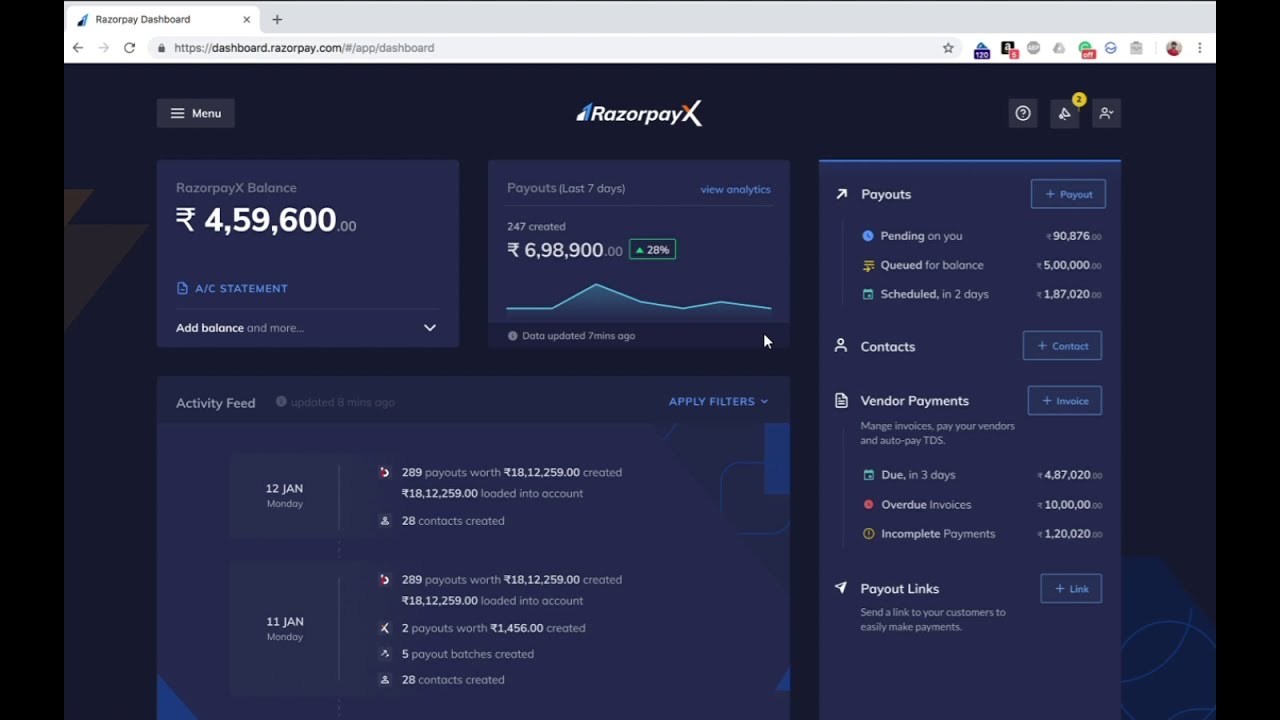The height and width of the screenshot is (720, 1280).
Task: Open Queued for balance row
Action: tap(981, 265)
